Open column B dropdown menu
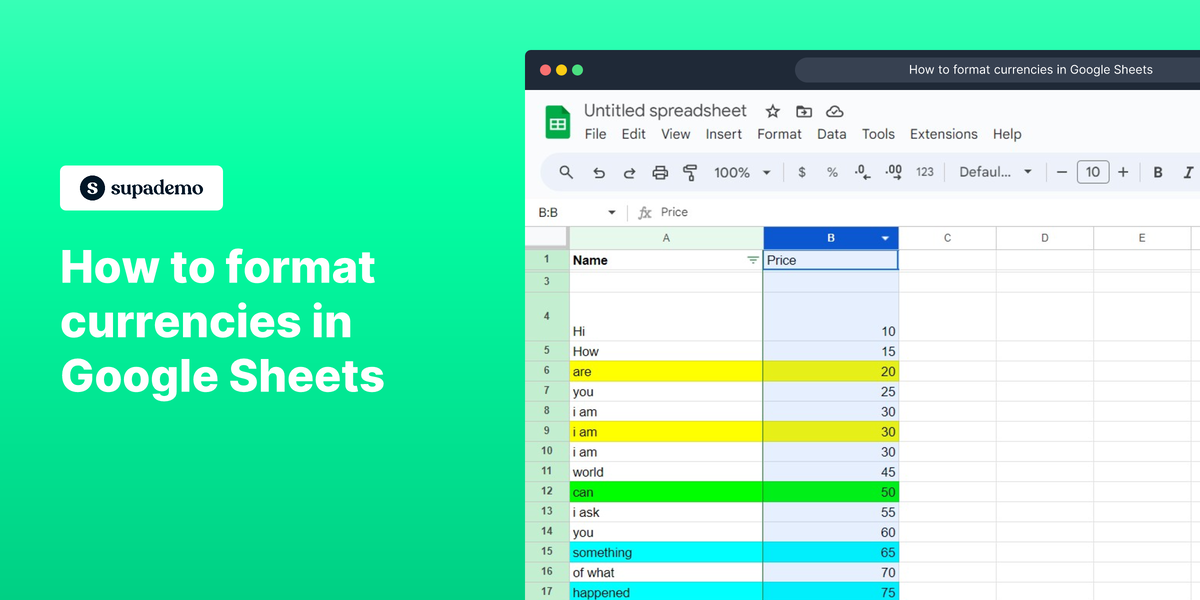The image size is (1200, 600). pos(884,238)
